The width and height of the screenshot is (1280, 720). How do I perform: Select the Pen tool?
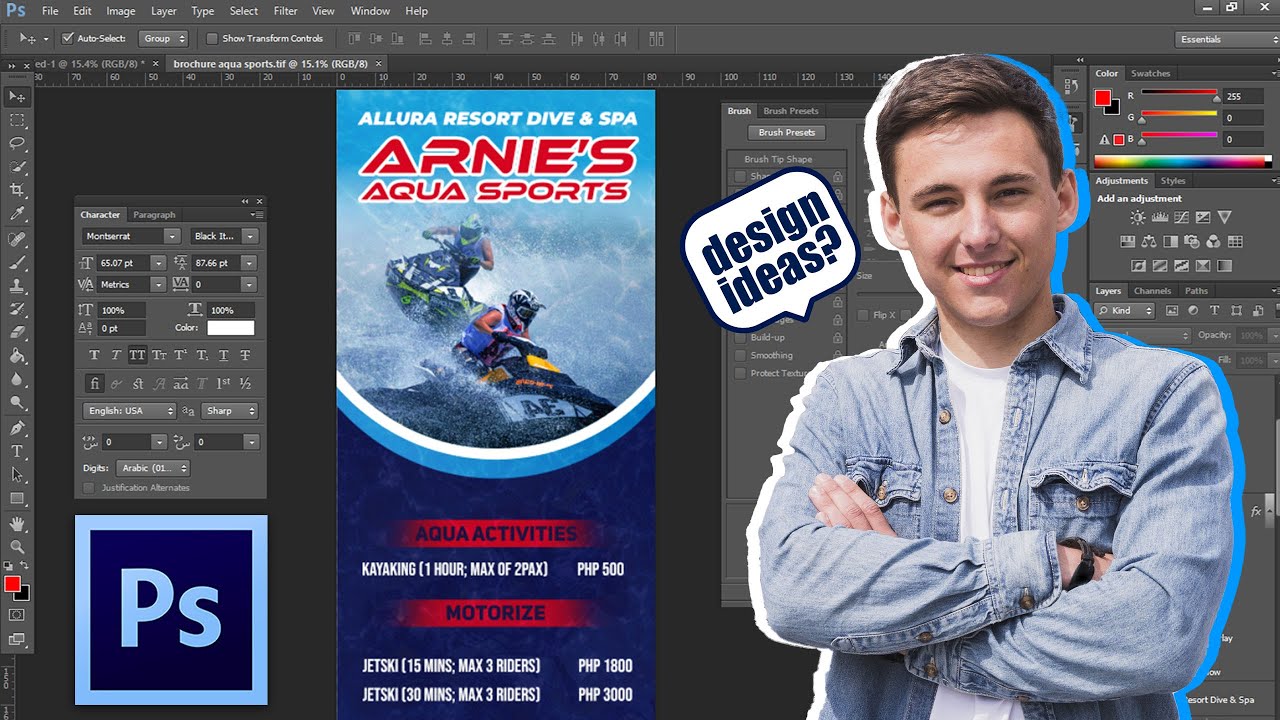[17, 428]
